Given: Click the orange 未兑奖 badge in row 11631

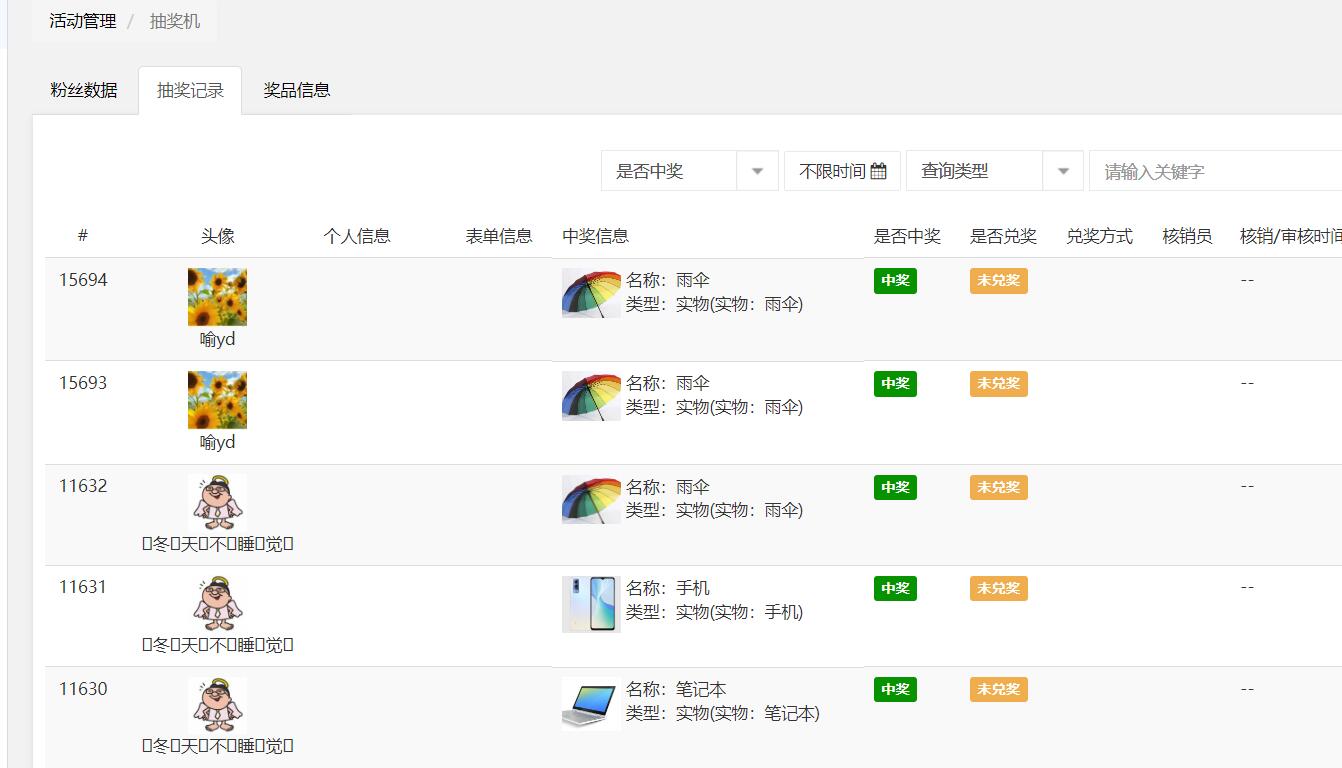Looking at the screenshot, I should pyautogui.click(x=997, y=588).
